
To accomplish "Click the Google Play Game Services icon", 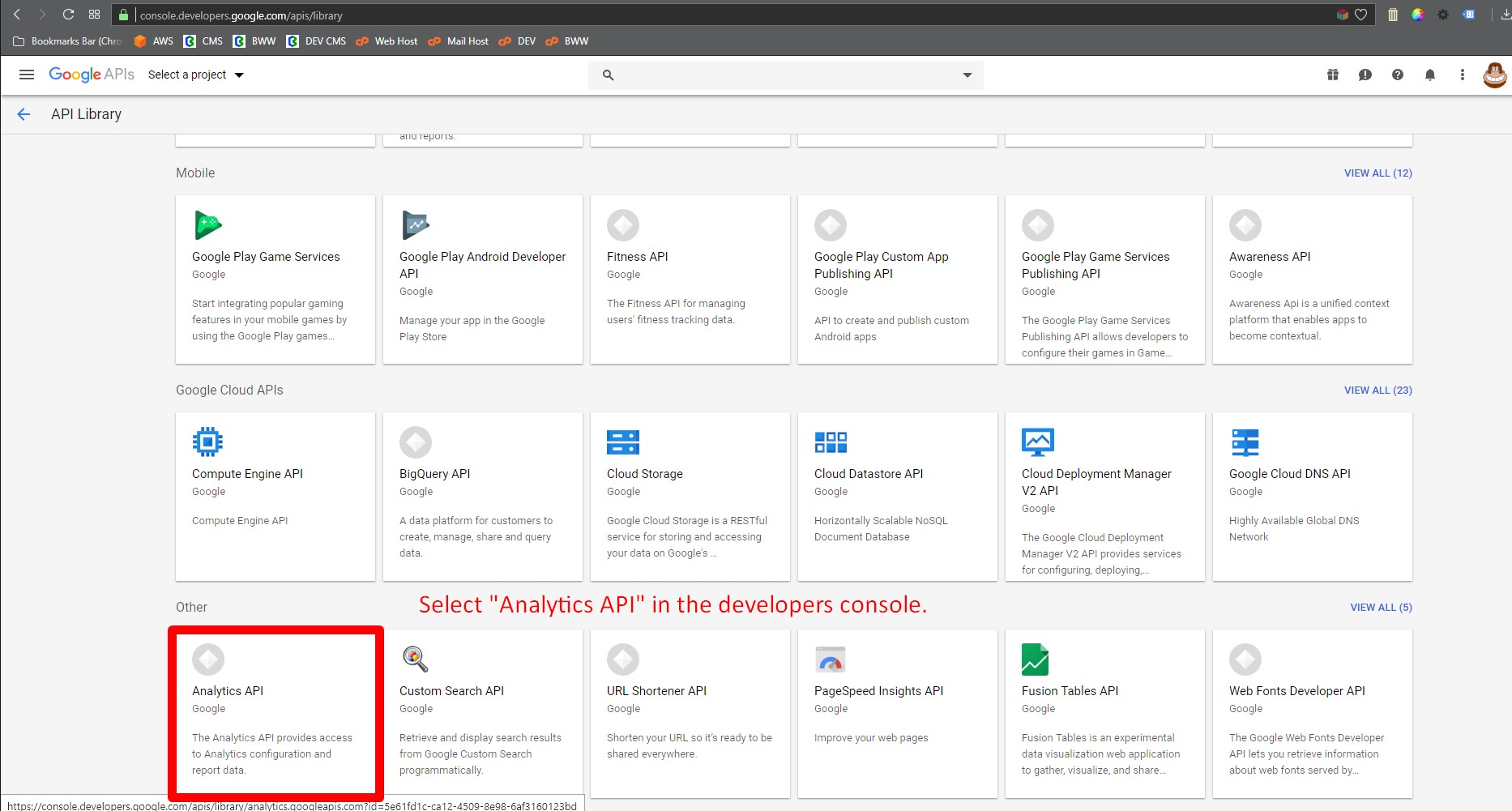I will tap(208, 225).
